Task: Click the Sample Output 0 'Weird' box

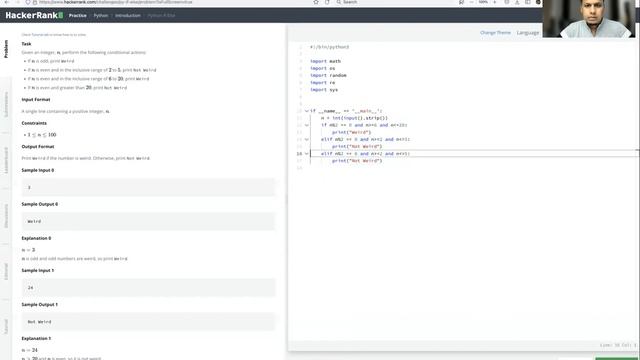Action: pos(149,221)
